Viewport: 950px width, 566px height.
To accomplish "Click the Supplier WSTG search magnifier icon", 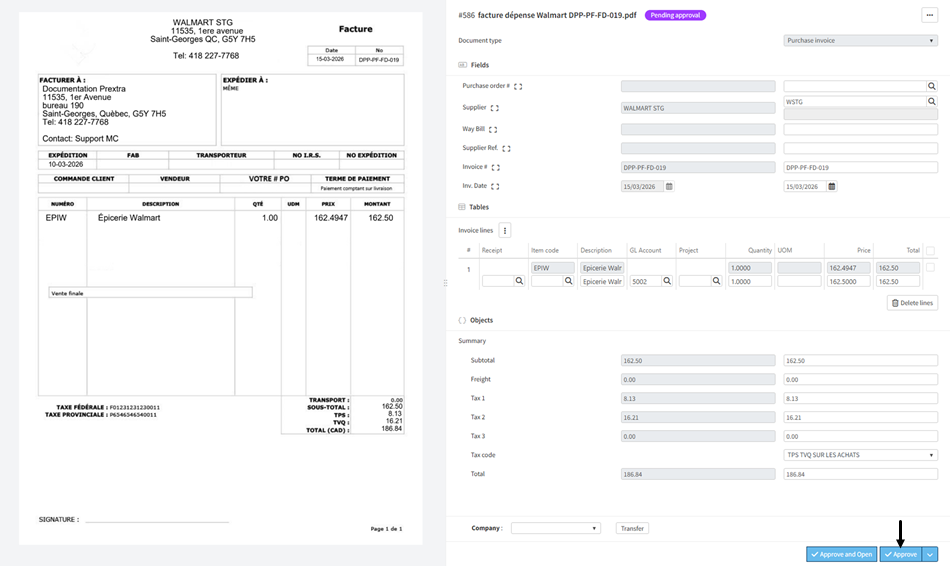I will pos(932,101).
